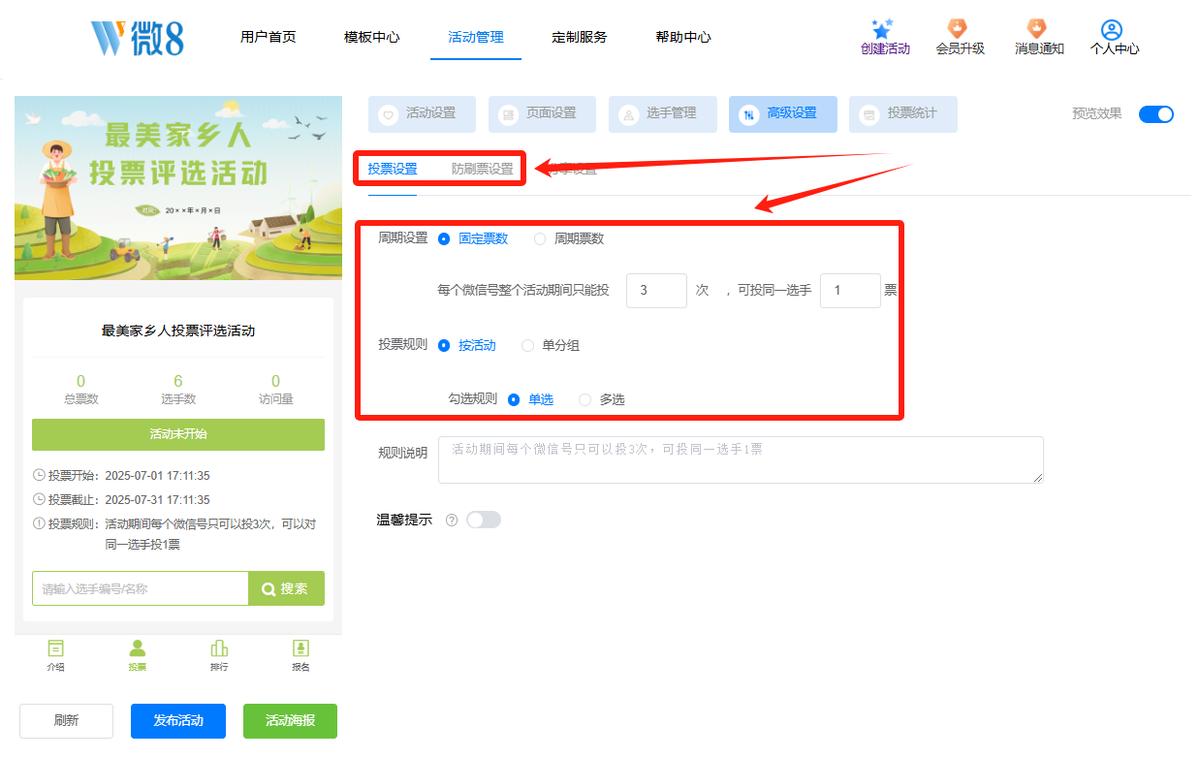Click the magnifier icon in 搜索 button
1200x757 pixels.
[x=268, y=589]
